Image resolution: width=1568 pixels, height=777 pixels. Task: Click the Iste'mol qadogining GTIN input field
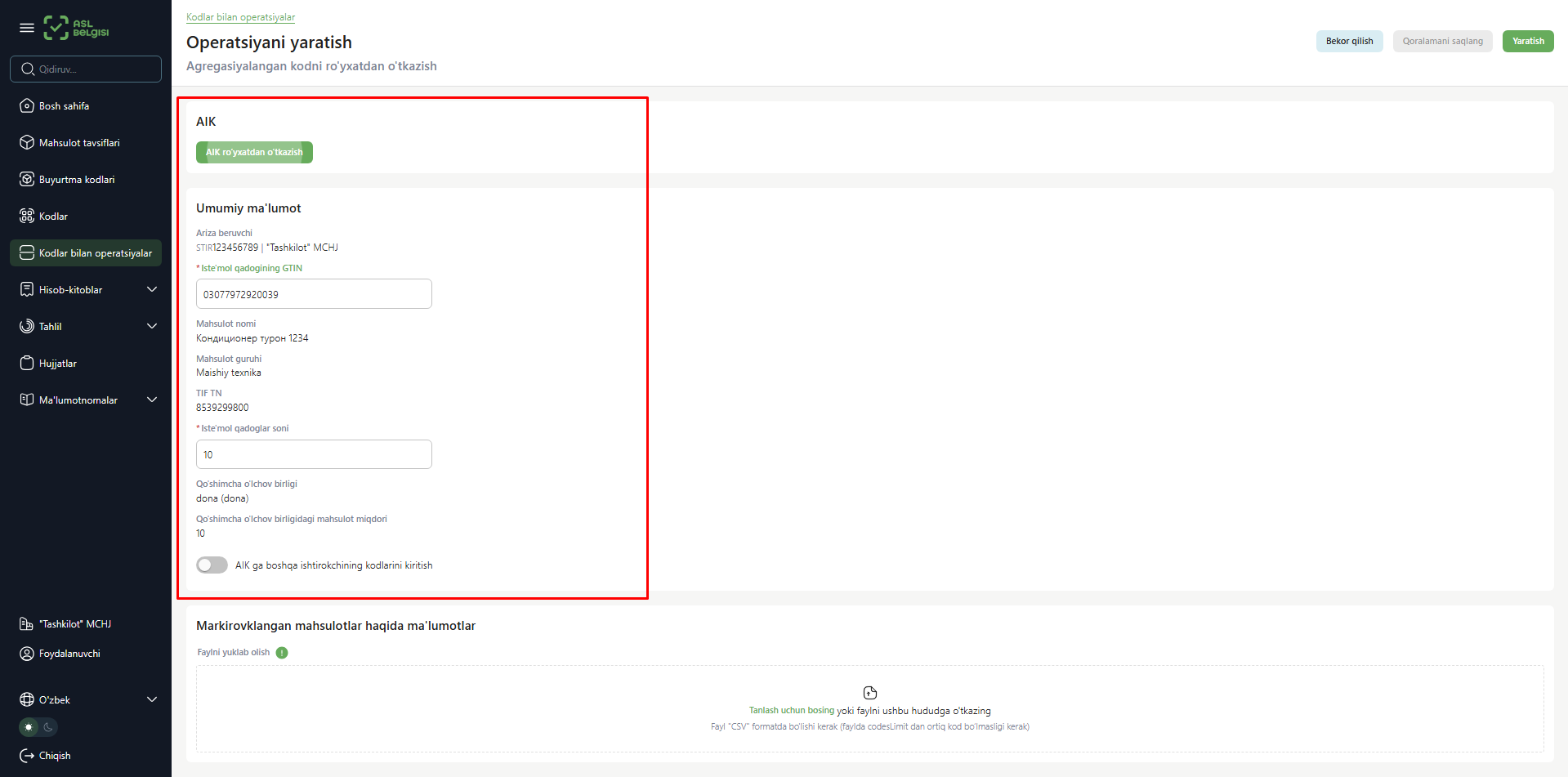click(314, 294)
